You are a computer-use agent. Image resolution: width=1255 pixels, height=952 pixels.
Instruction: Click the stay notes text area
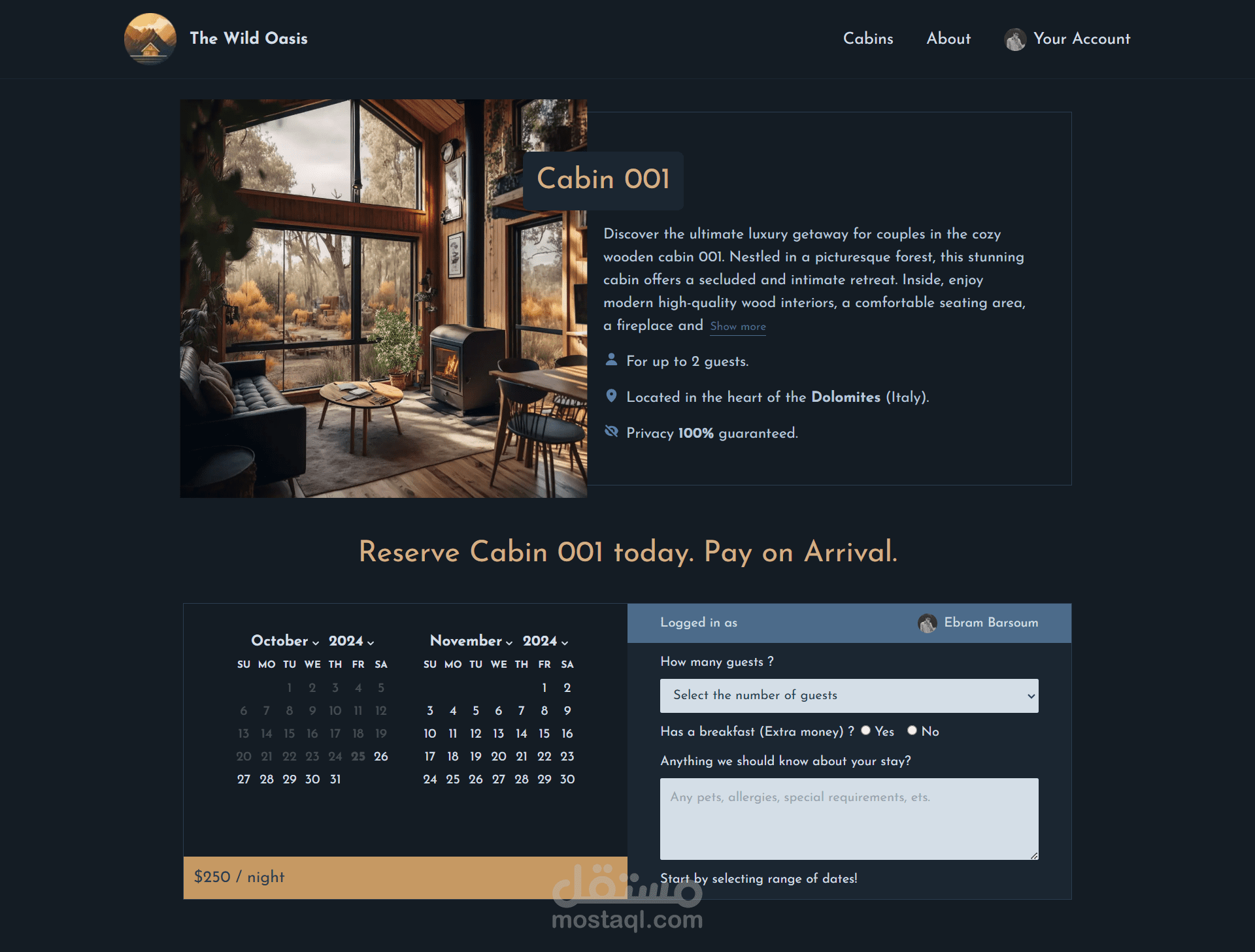(x=849, y=819)
